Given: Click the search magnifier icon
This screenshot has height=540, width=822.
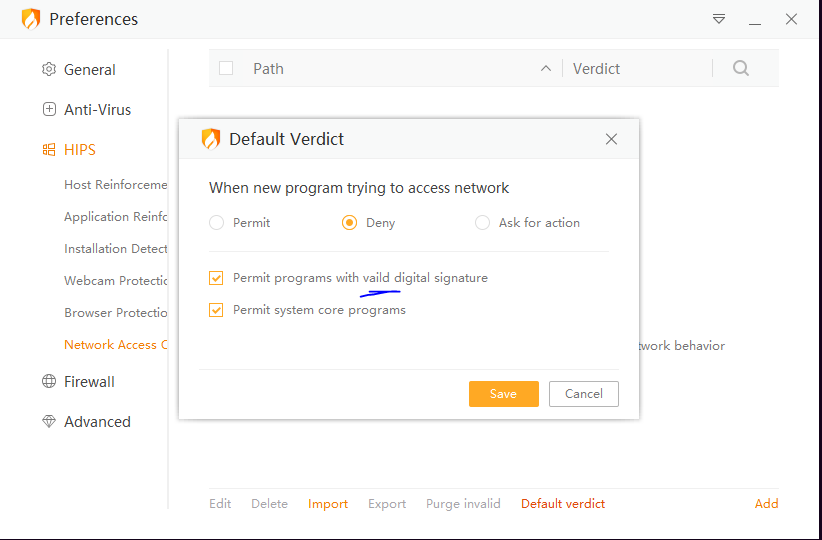Looking at the screenshot, I should point(741,69).
